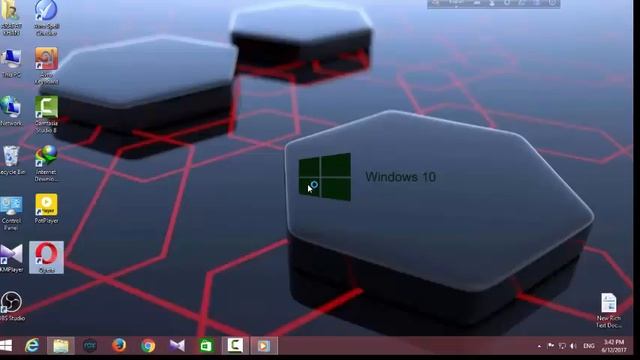The height and width of the screenshot is (360, 640).
Task: Select the OBS Studio desktop shortcut
Action: click(11, 306)
